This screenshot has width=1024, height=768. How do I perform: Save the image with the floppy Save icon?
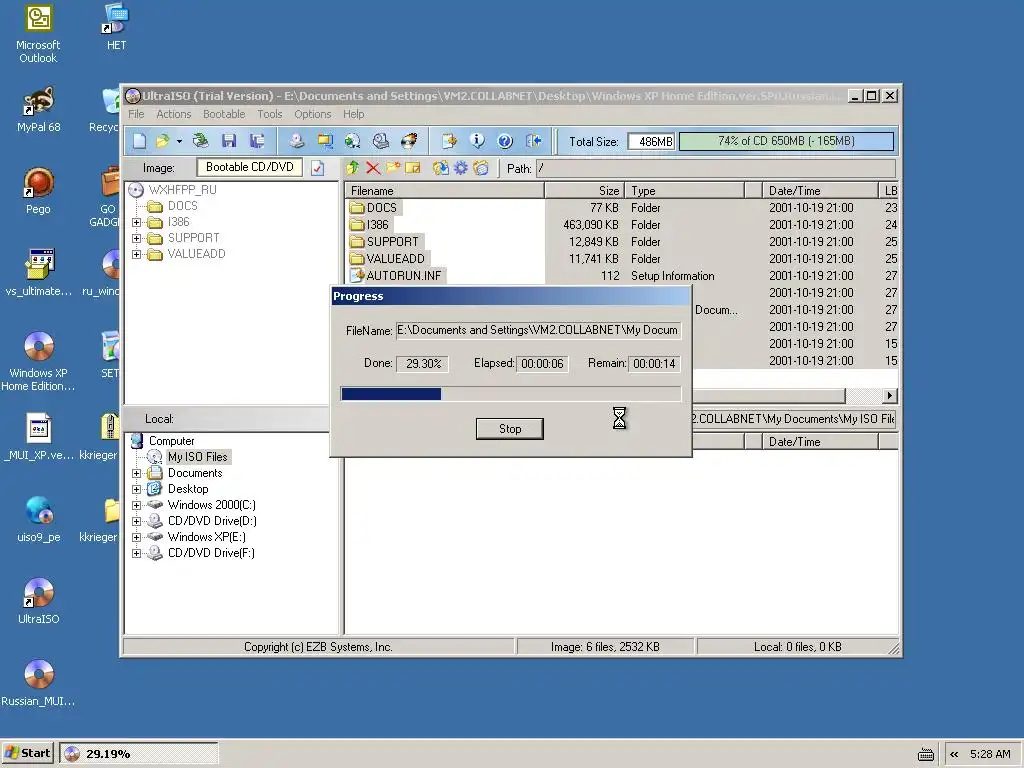pos(229,141)
